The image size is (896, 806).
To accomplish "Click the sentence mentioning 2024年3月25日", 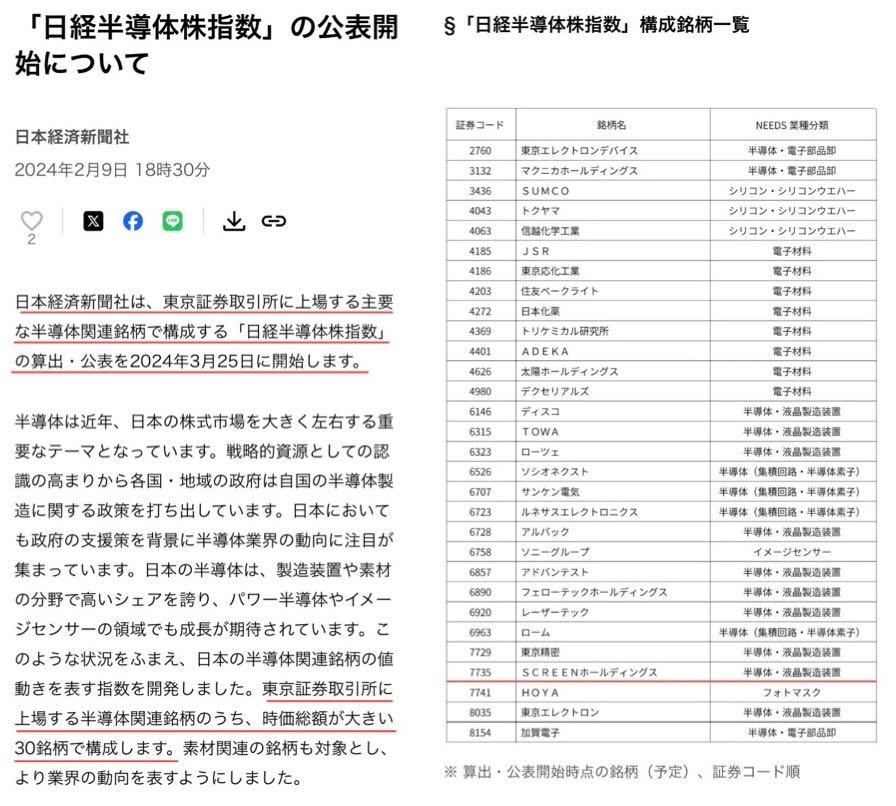I will coord(204,332).
